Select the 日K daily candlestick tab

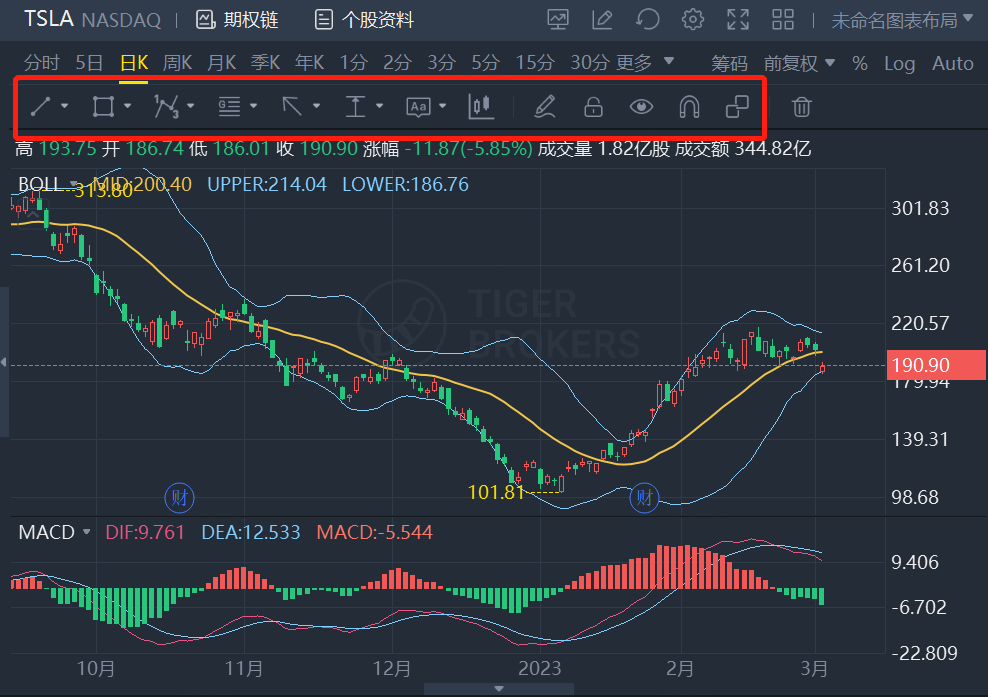click(134, 63)
